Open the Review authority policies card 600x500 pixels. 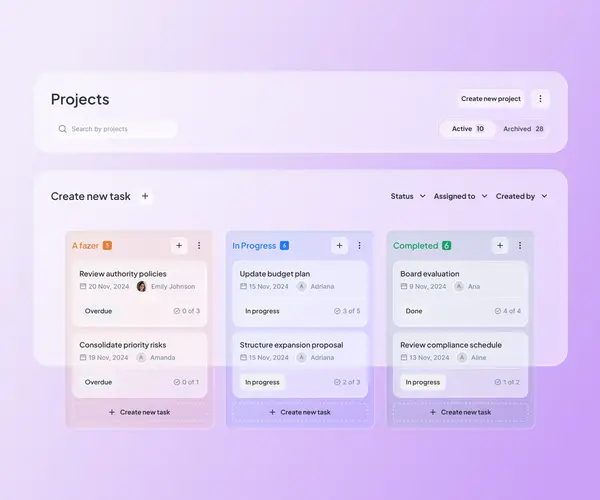(140, 293)
